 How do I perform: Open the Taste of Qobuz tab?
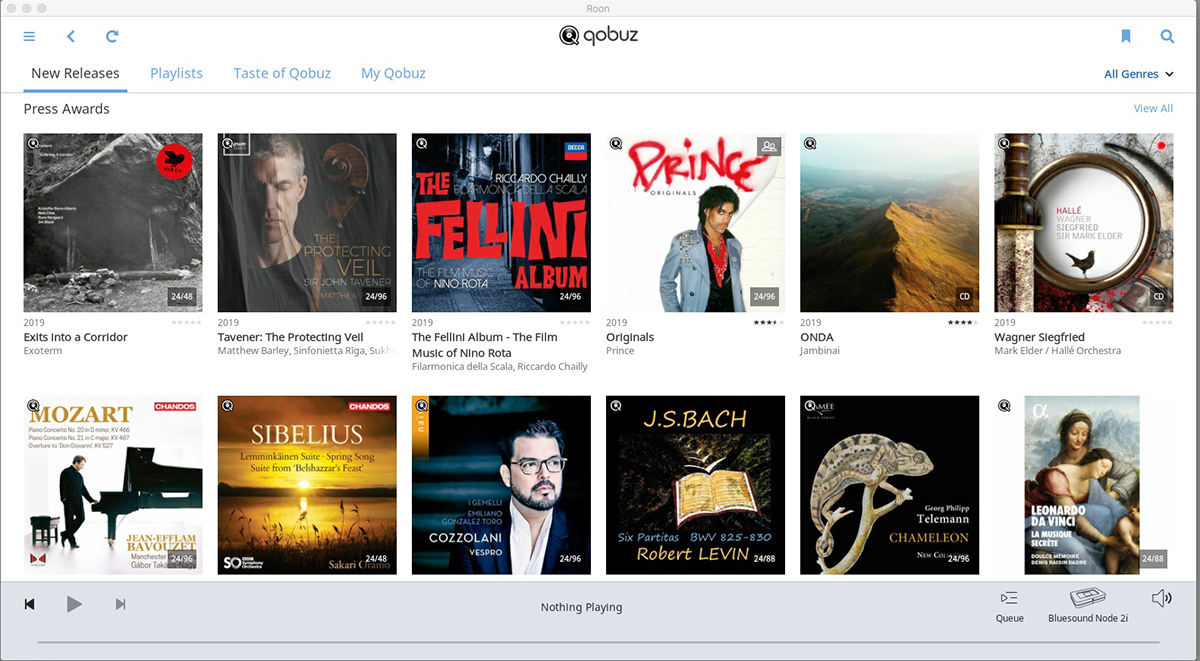coord(282,73)
